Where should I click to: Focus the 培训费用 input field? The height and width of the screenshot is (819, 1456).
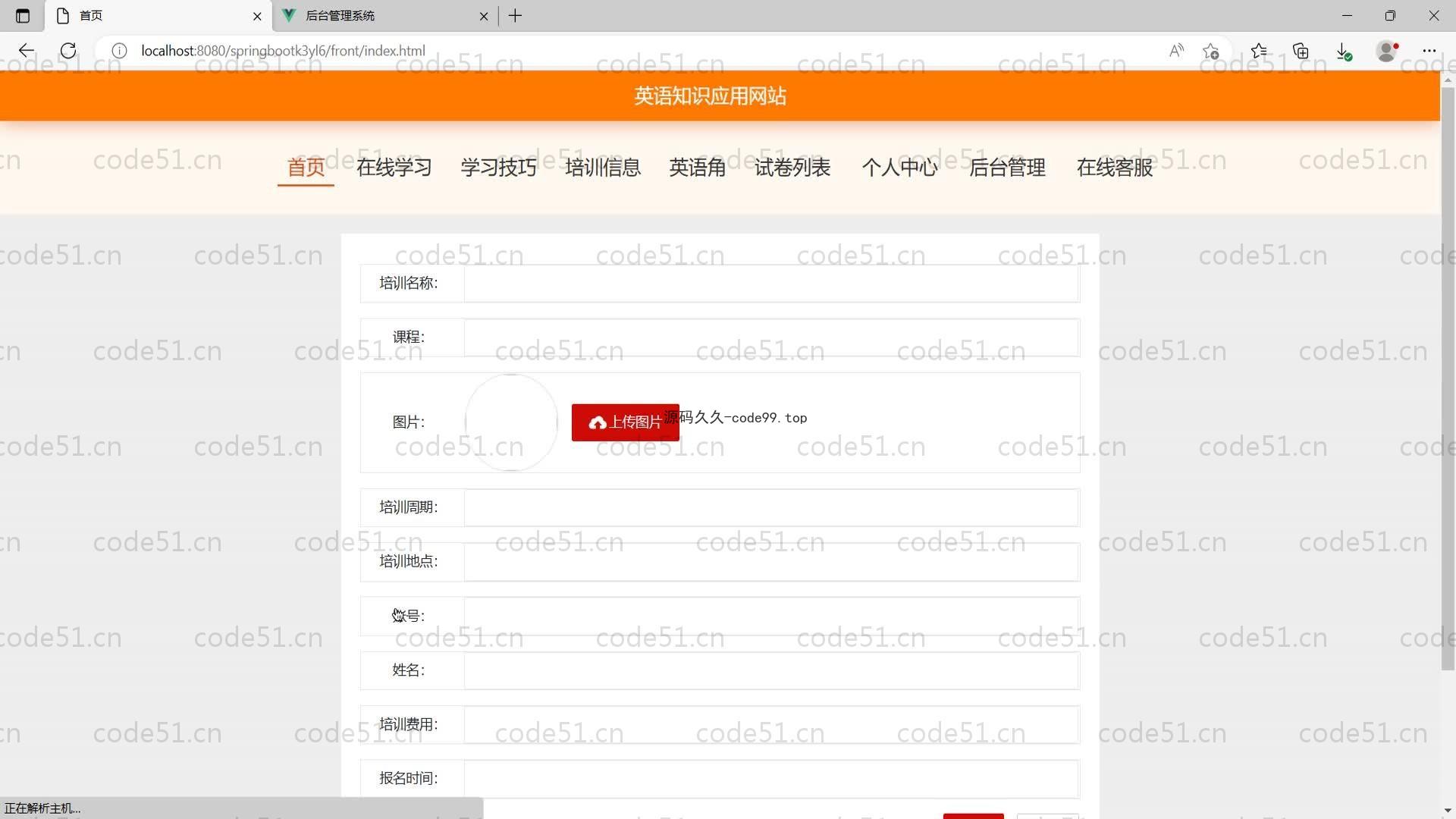[771, 725]
